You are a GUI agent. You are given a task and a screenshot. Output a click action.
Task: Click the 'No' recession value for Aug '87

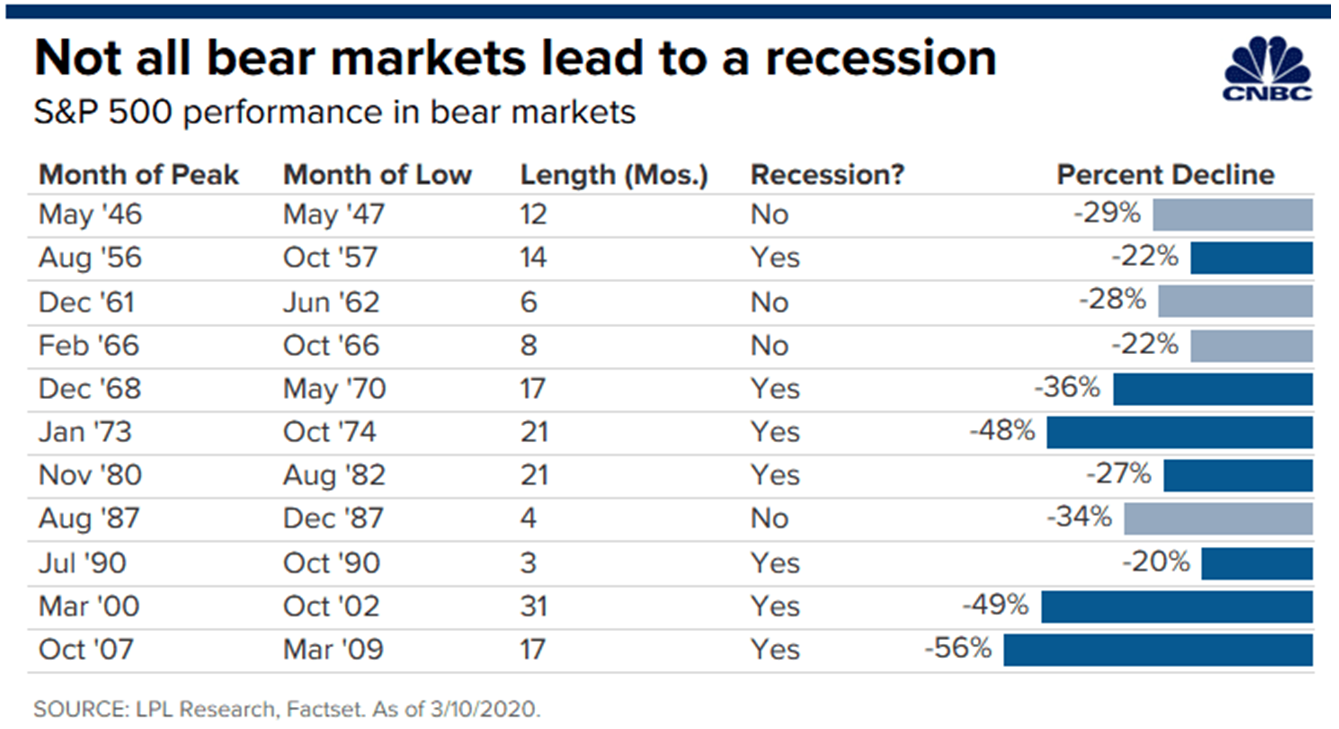coord(770,519)
